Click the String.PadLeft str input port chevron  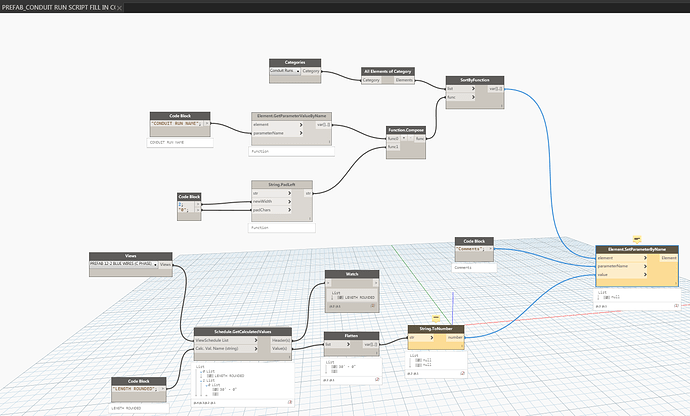289,193
